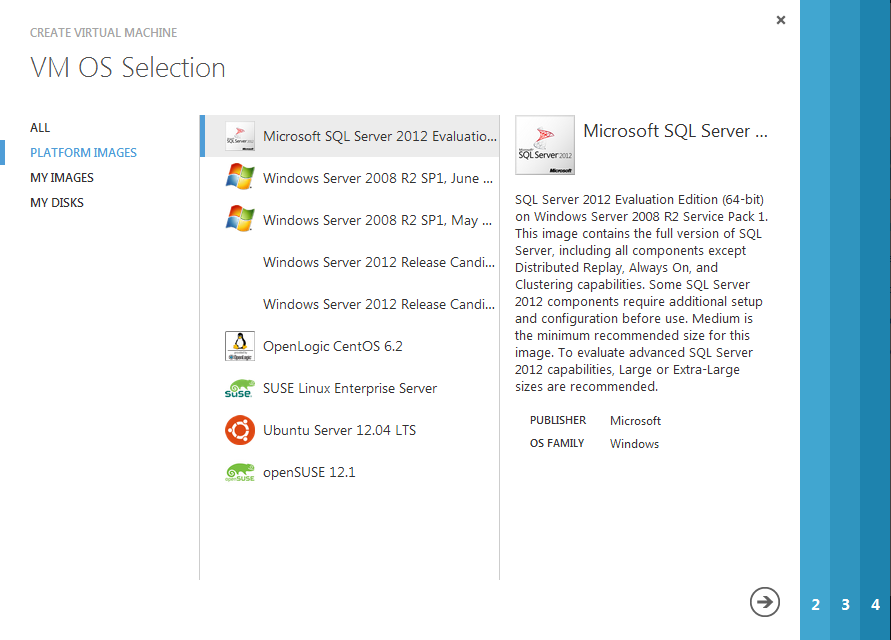Click the Microsoft SQL Server detail heading
The height and width of the screenshot is (640, 891).
pos(675,131)
